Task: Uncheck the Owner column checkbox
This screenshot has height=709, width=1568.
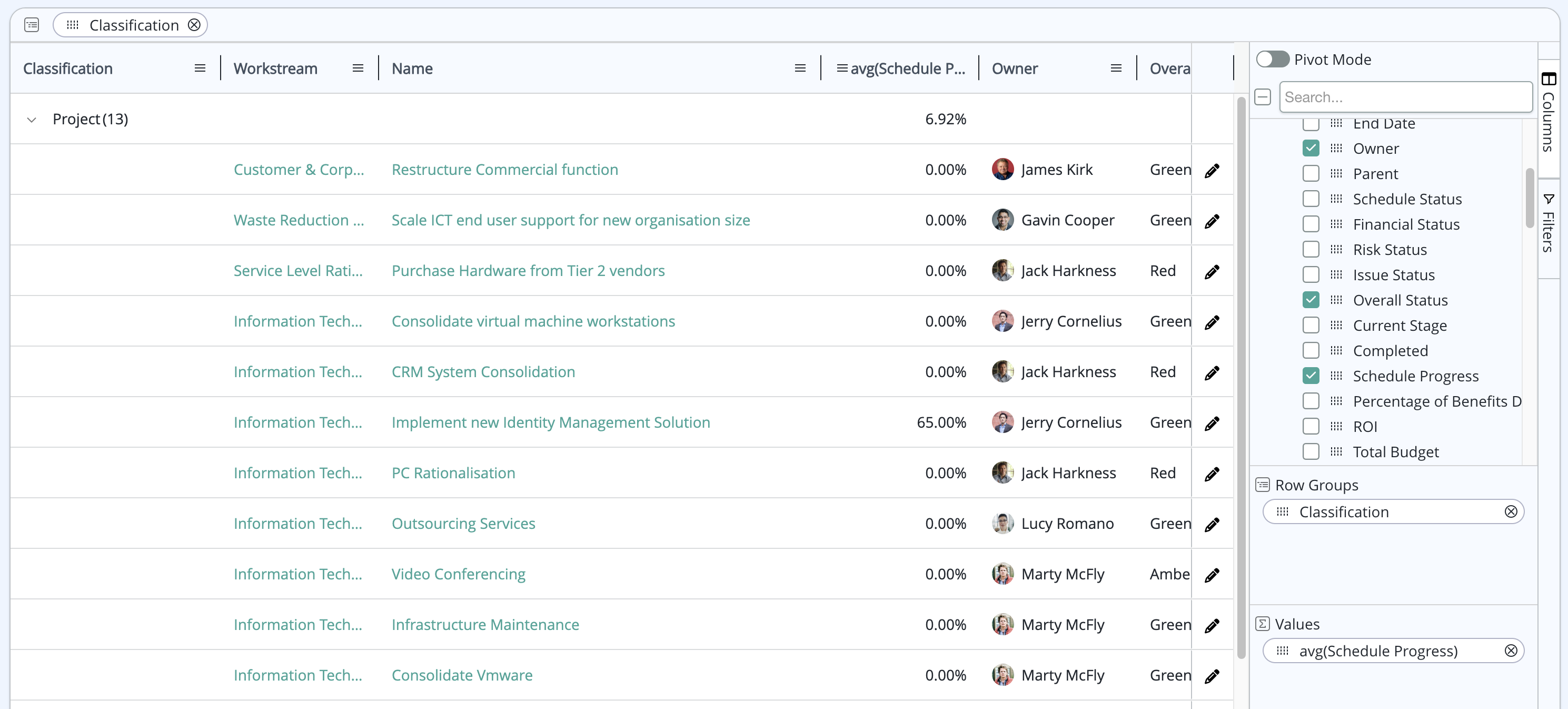Action: (1311, 148)
